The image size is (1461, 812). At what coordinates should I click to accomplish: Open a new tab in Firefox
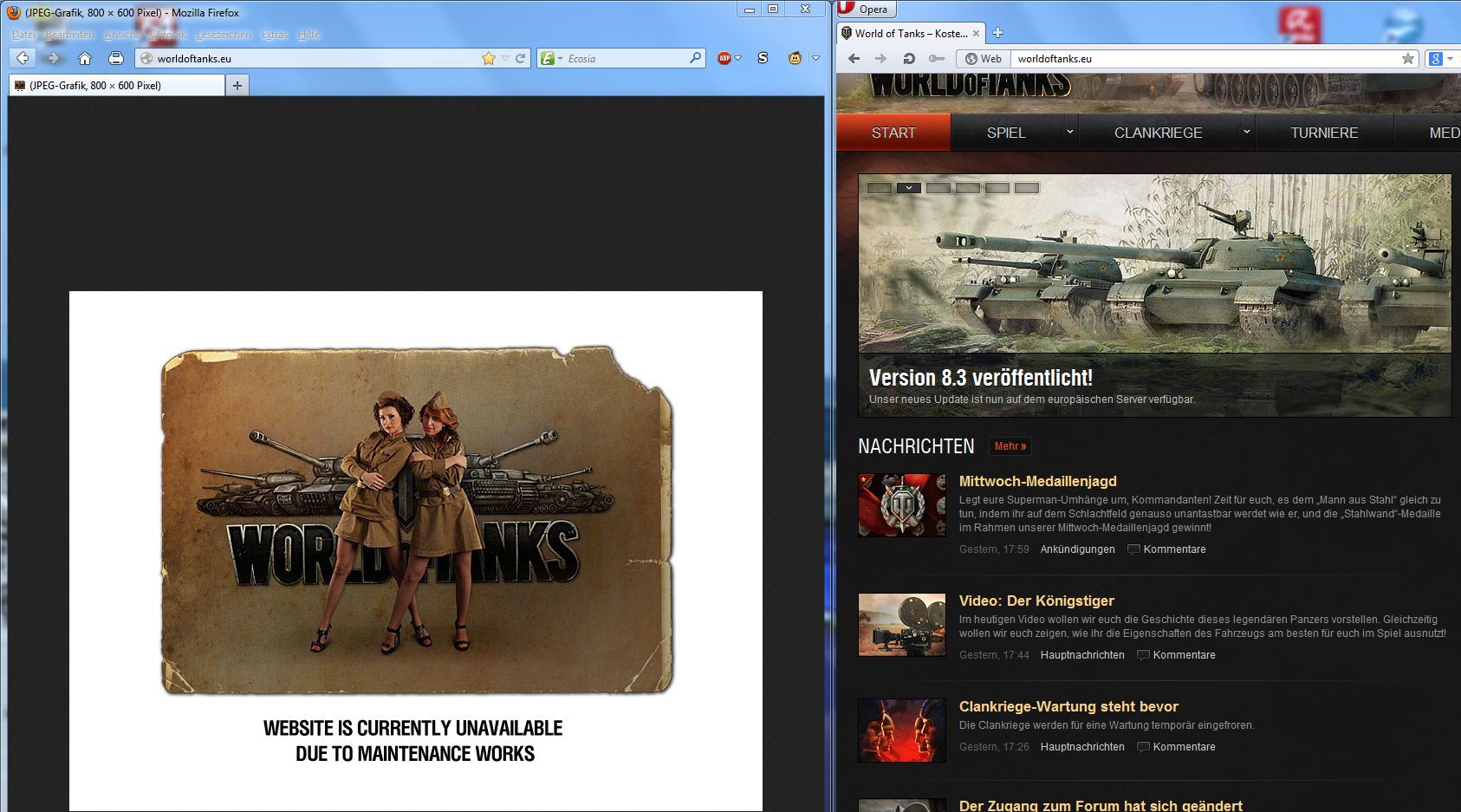coord(237,85)
